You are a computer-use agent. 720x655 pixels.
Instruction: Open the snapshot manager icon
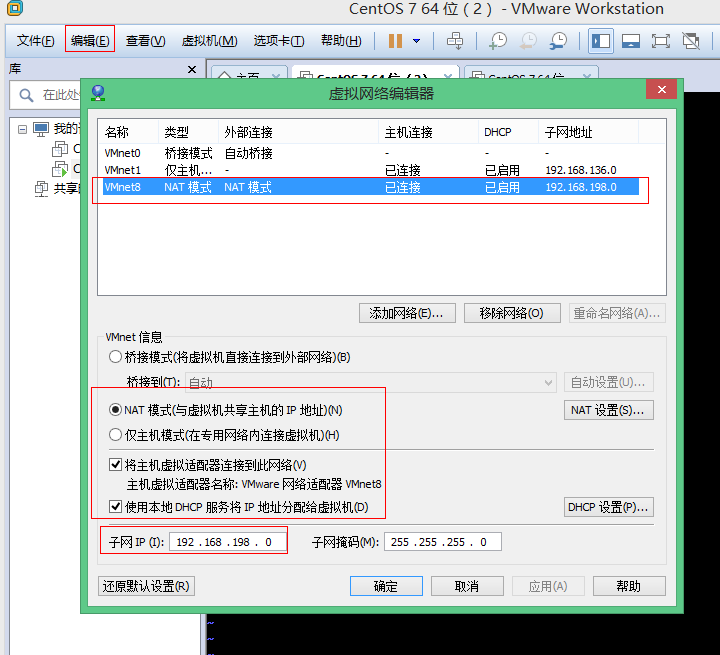[558, 41]
